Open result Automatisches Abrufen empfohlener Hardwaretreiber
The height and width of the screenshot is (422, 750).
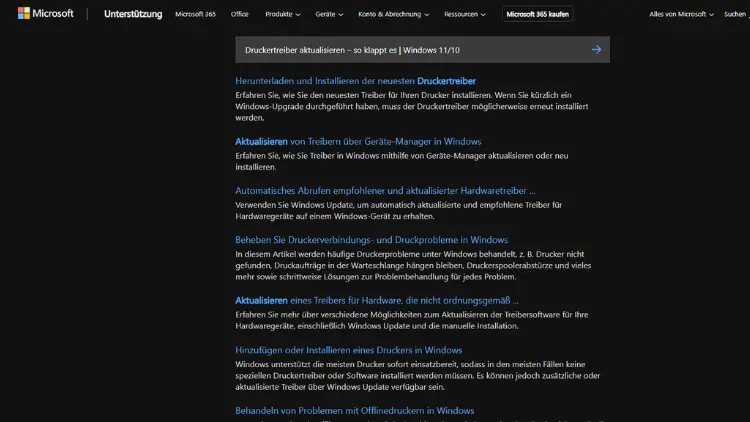pyautogui.click(x=385, y=190)
